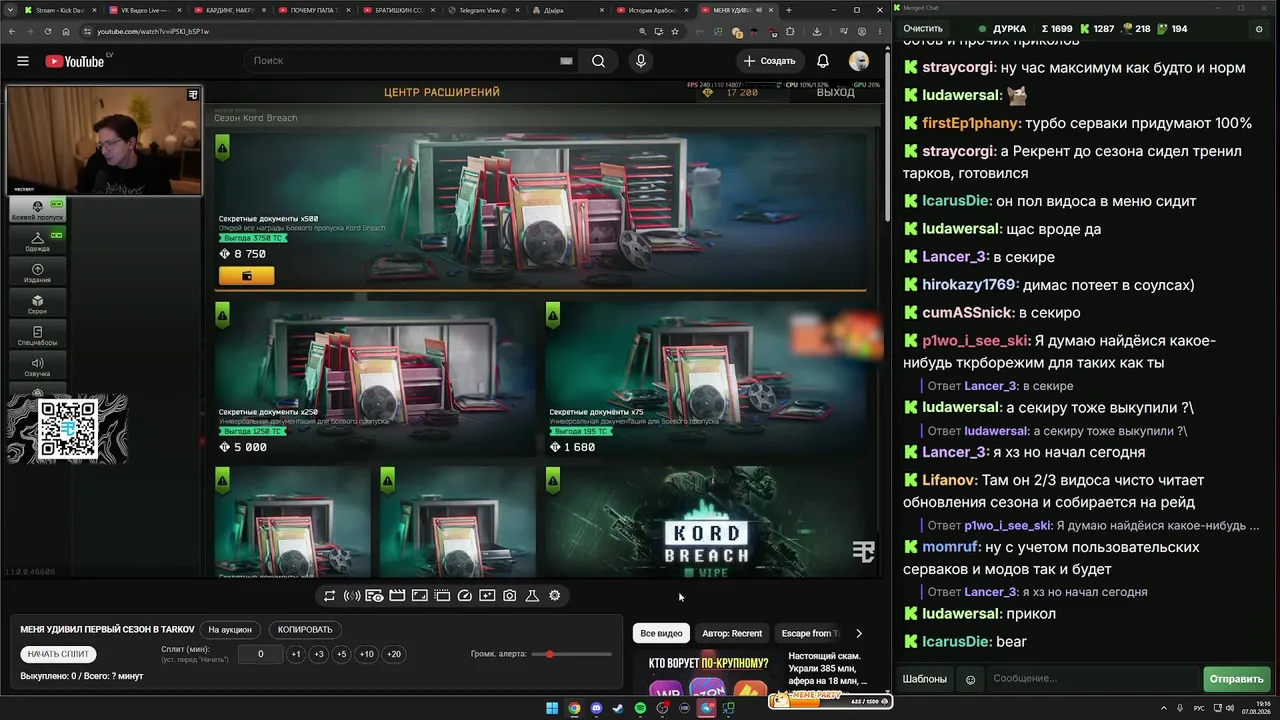Switch to the Stream - Kick Dashboard tab
Viewport: 1280px width, 720px height.
[59, 9]
